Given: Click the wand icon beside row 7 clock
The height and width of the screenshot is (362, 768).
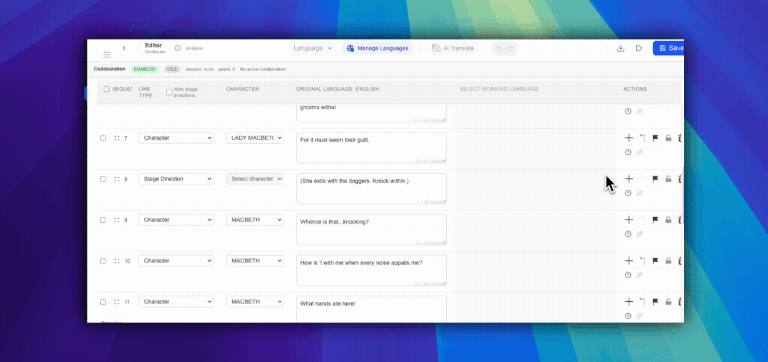Looking at the screenshot, I should [x=639, y=152].
